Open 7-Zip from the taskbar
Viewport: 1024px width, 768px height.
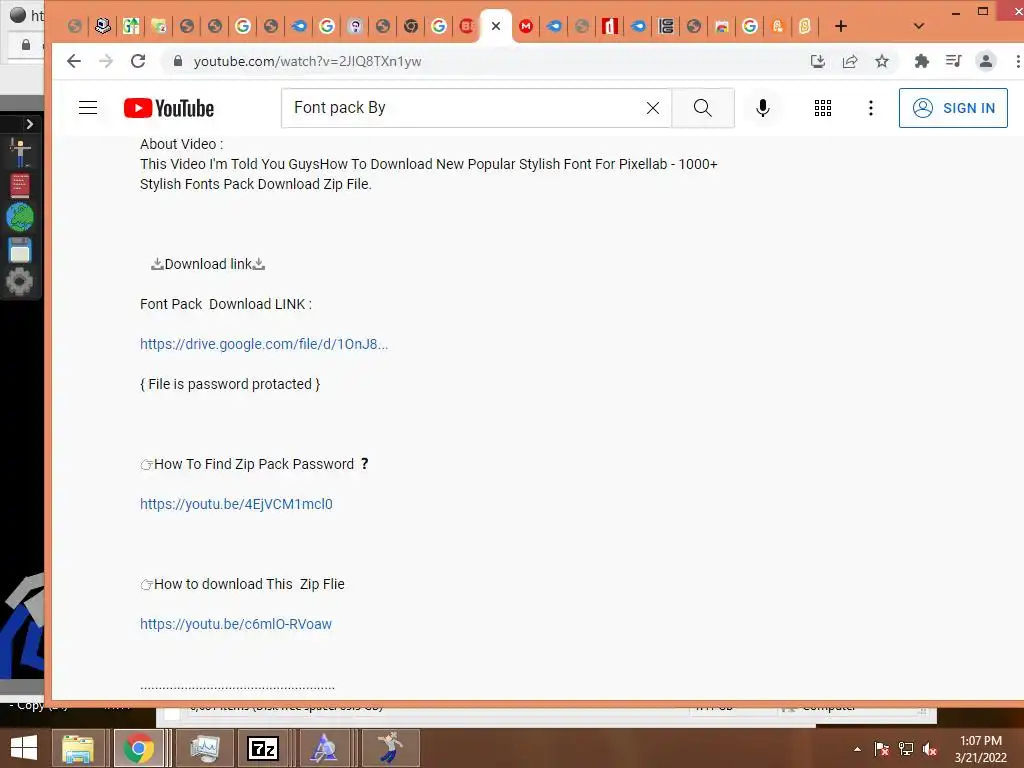tap(263, 748)
